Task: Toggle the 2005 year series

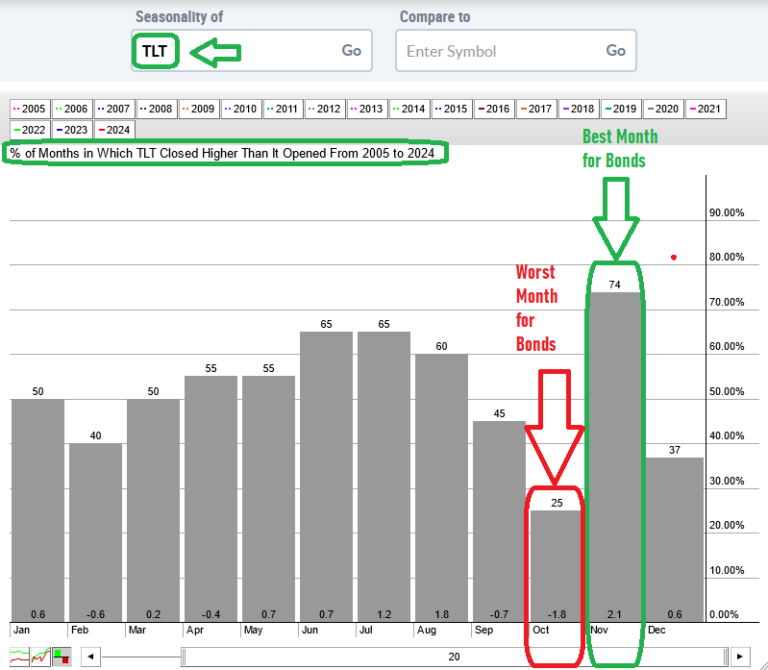Action: click(30, 109)
